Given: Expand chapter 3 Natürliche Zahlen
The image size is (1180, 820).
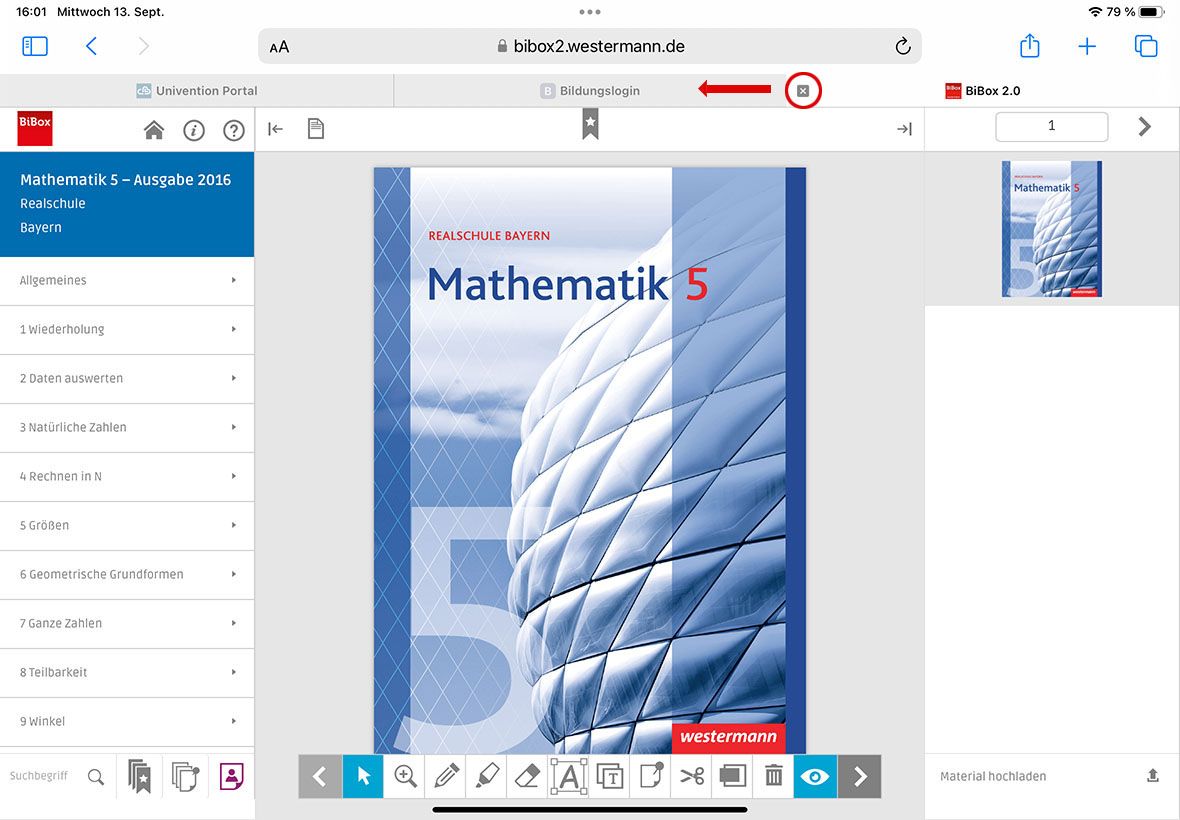Looking at the screenshot, I should (x=127, y=427).
